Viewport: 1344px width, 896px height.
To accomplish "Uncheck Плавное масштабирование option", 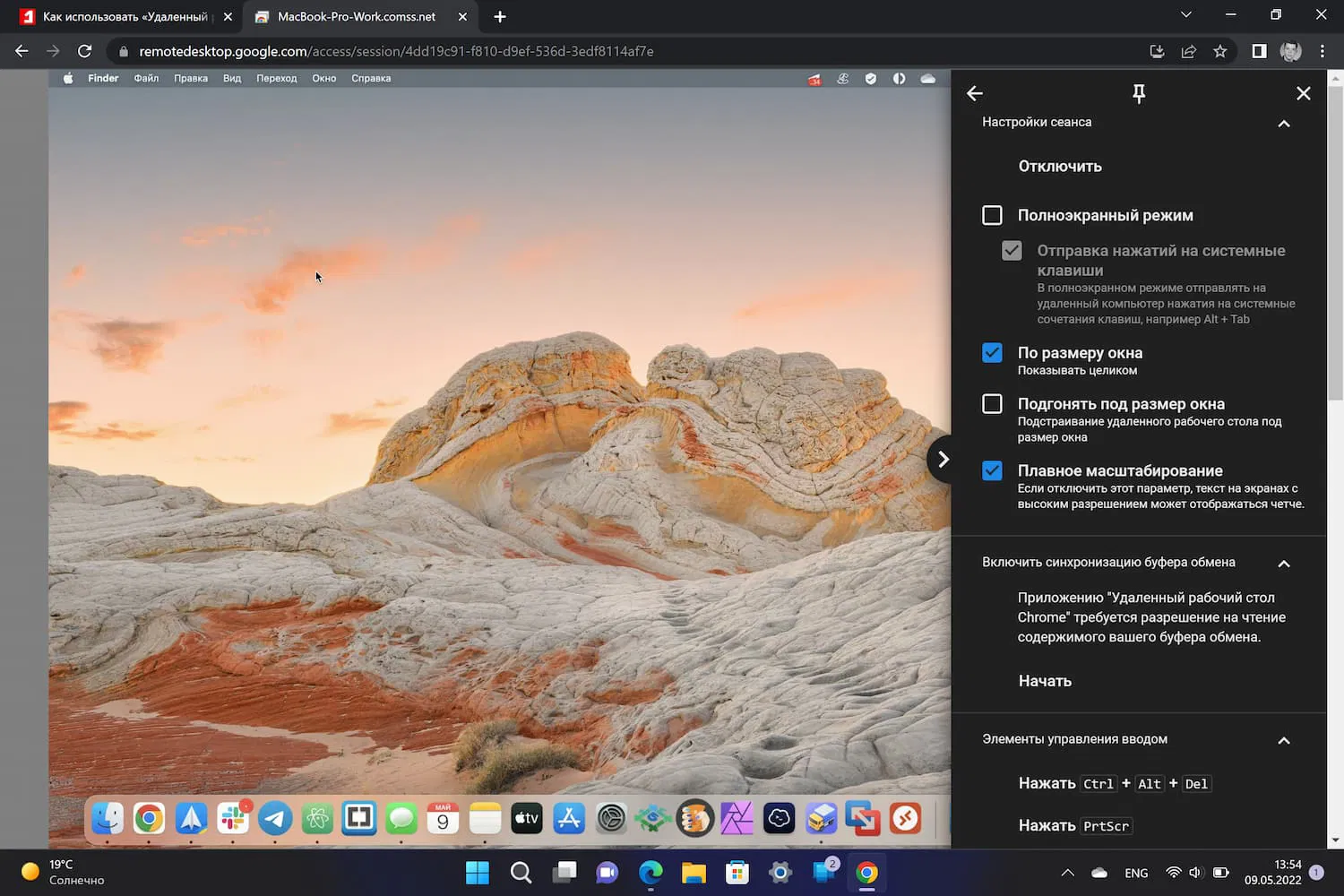I will pyautogui.click(x=992, y=470).
